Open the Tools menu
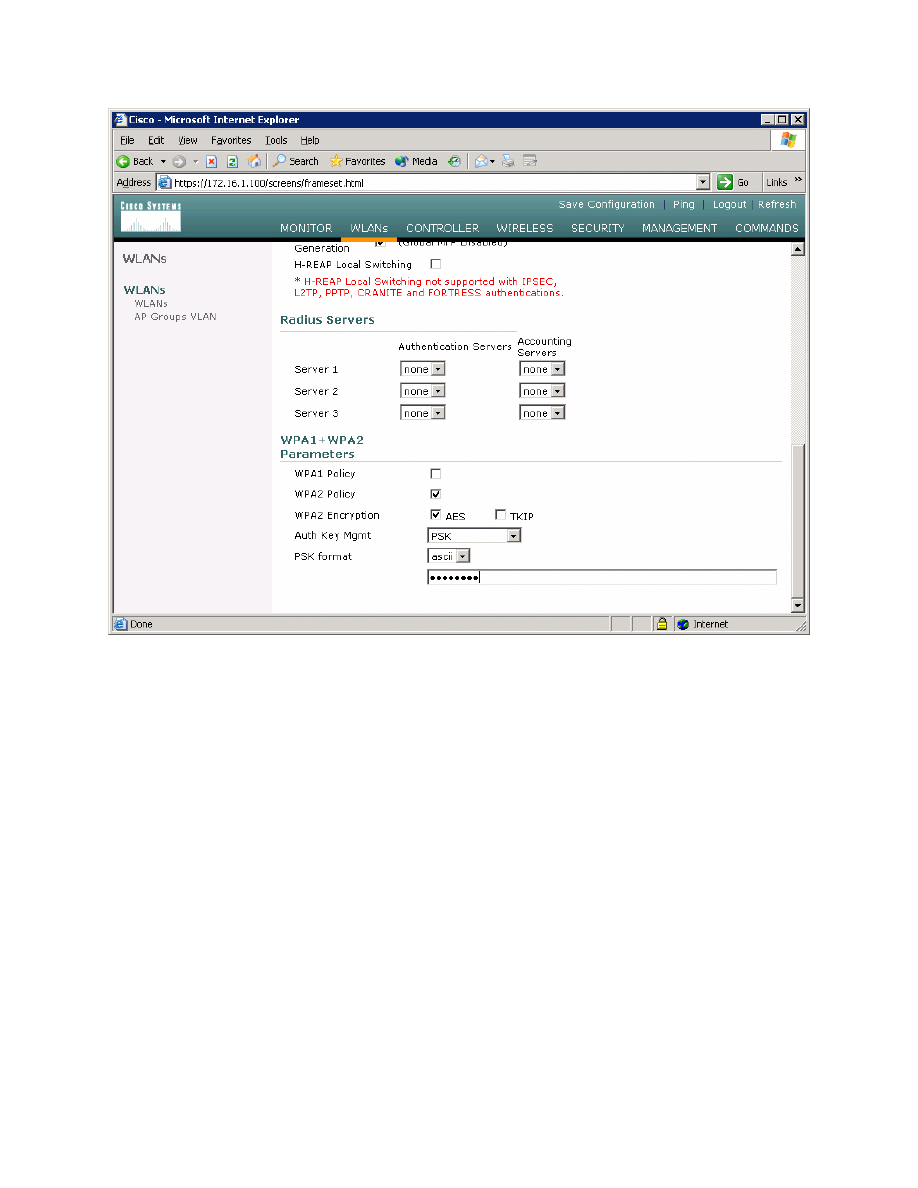918x1188 pixels. [x=276, y=141]
